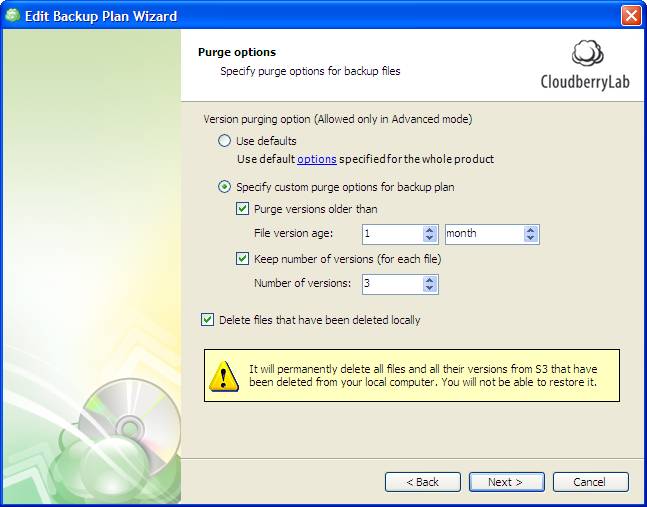Increase the file version age stepper up

point(430,230)
